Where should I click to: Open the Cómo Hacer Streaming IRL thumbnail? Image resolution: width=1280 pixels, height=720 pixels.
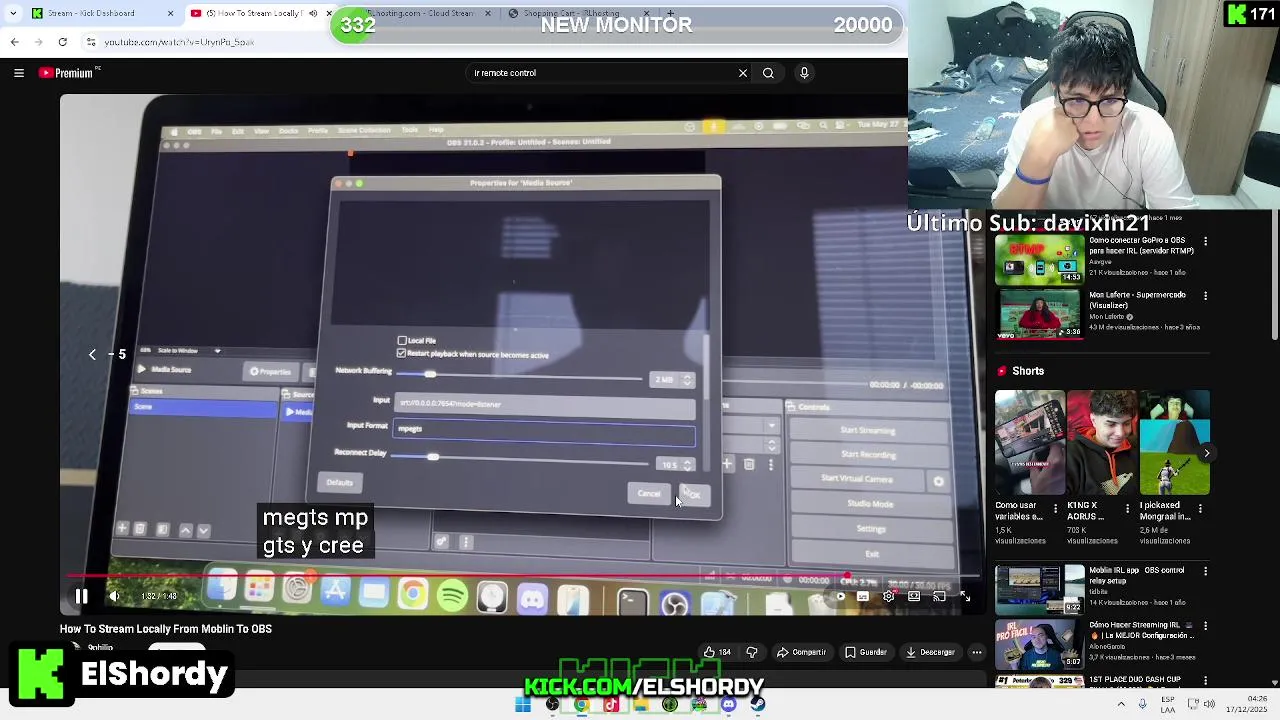pos(1040,645)
